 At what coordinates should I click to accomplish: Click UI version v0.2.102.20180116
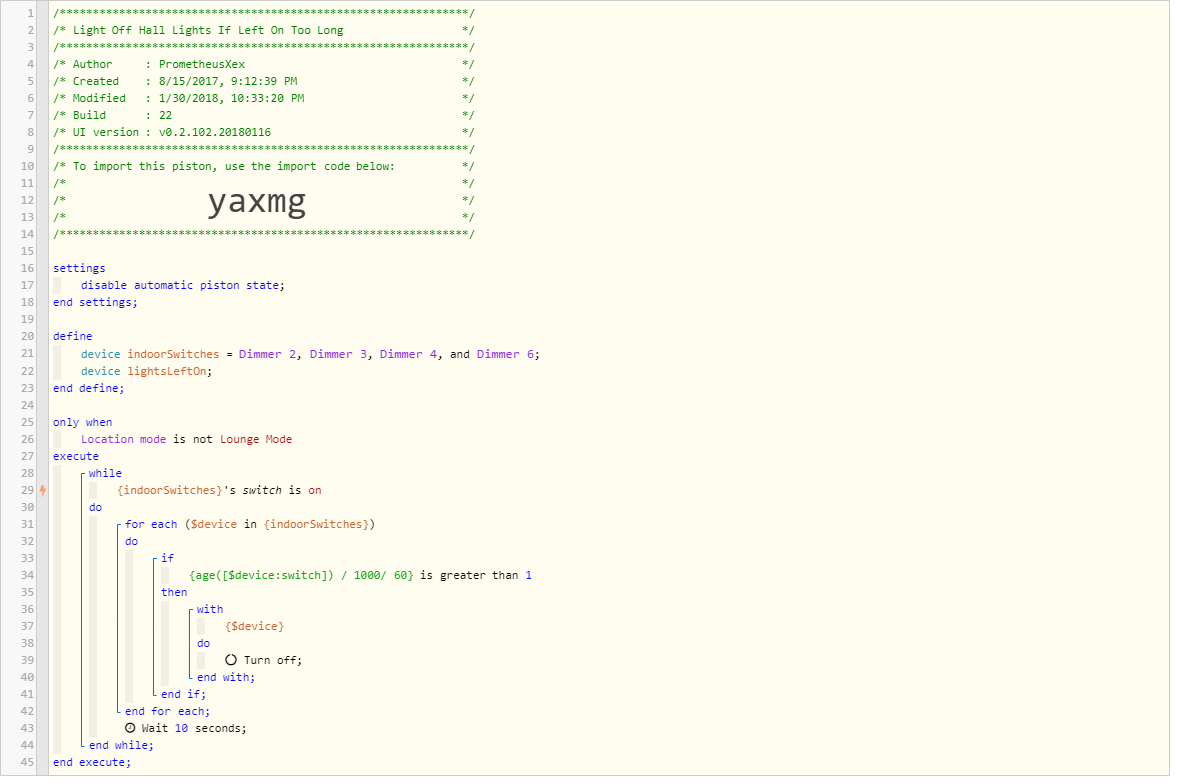[x=215, y=132]
